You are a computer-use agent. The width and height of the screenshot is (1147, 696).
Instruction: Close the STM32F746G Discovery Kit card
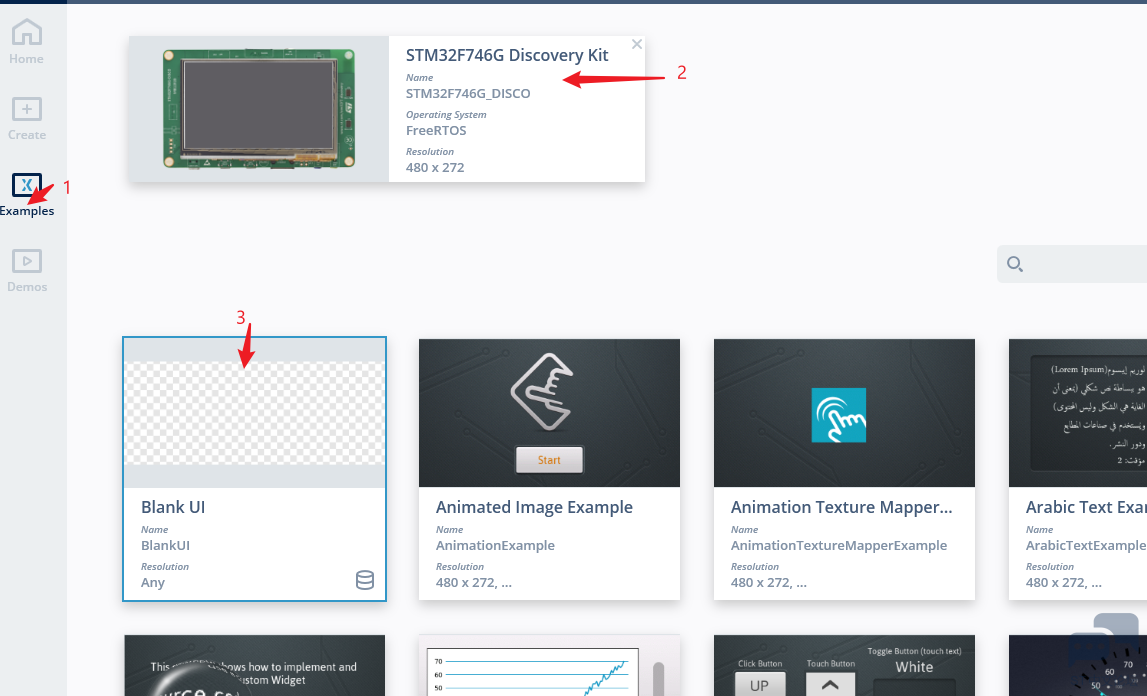(636, 45)
